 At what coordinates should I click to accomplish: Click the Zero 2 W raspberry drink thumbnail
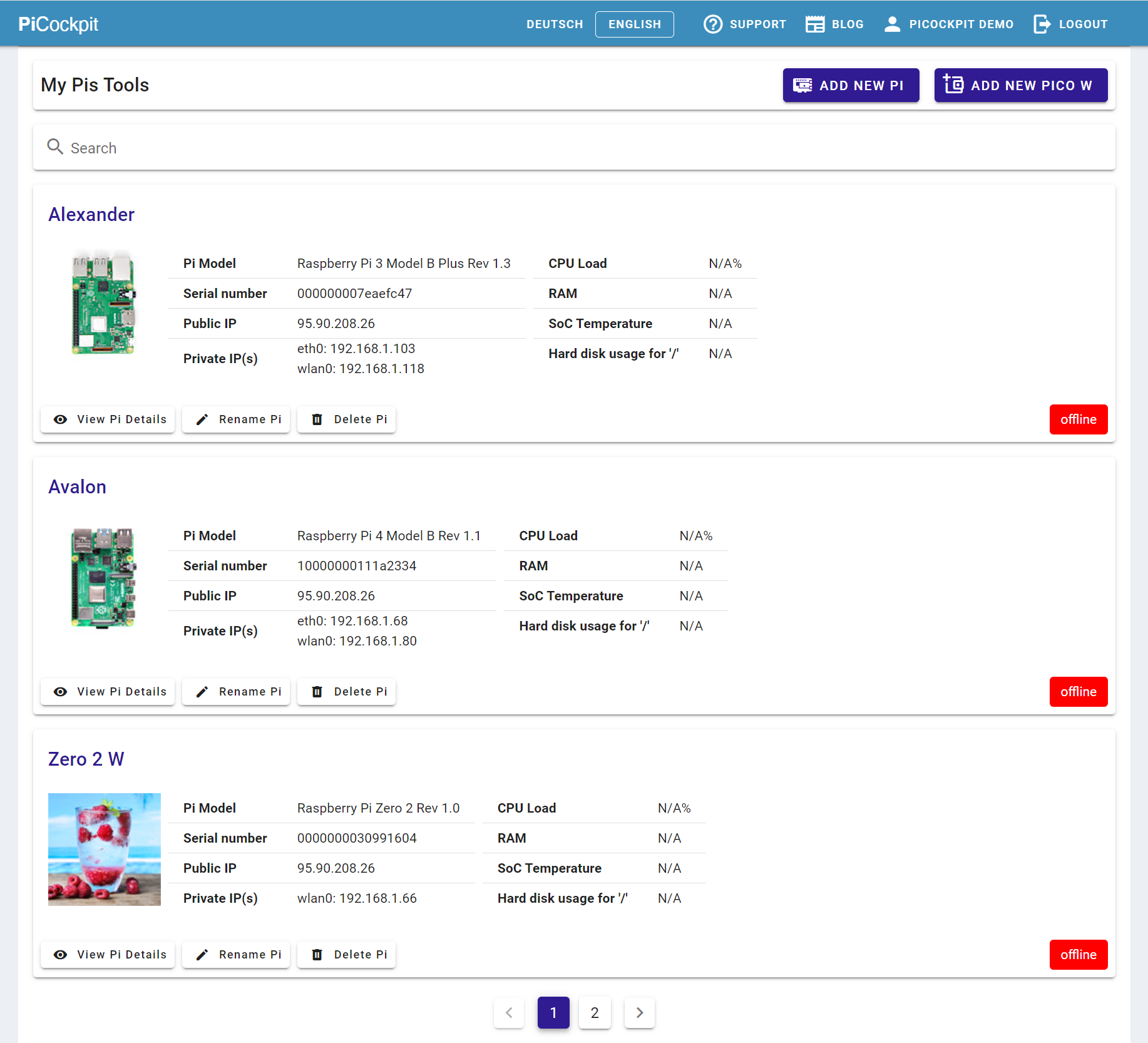pos(105,849)
